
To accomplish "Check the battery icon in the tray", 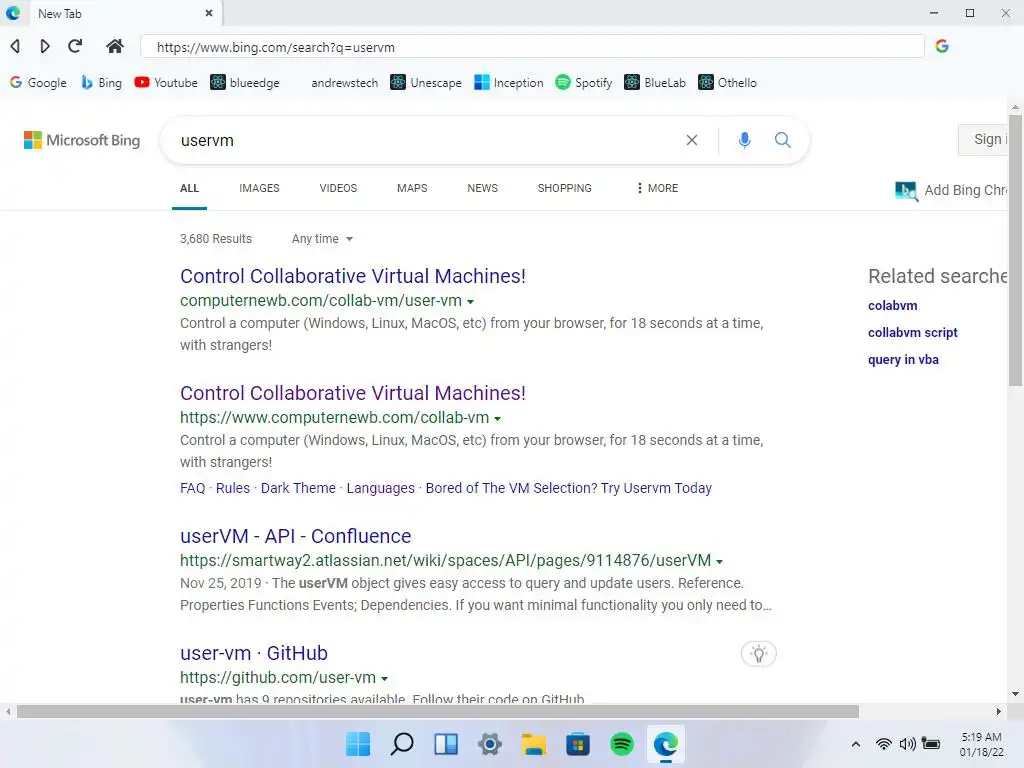I will 931,743.
